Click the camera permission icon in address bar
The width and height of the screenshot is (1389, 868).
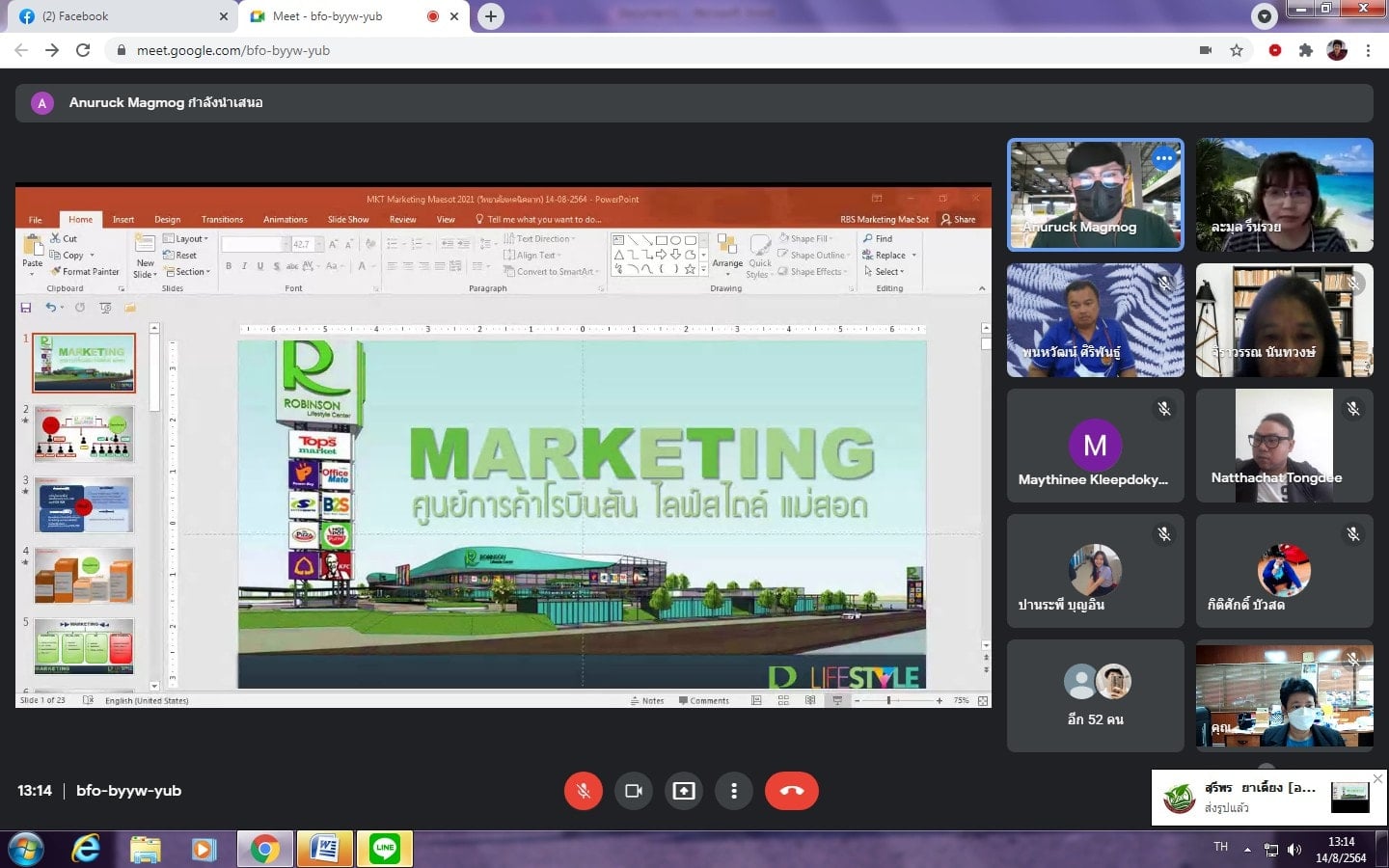[1206, 50]
